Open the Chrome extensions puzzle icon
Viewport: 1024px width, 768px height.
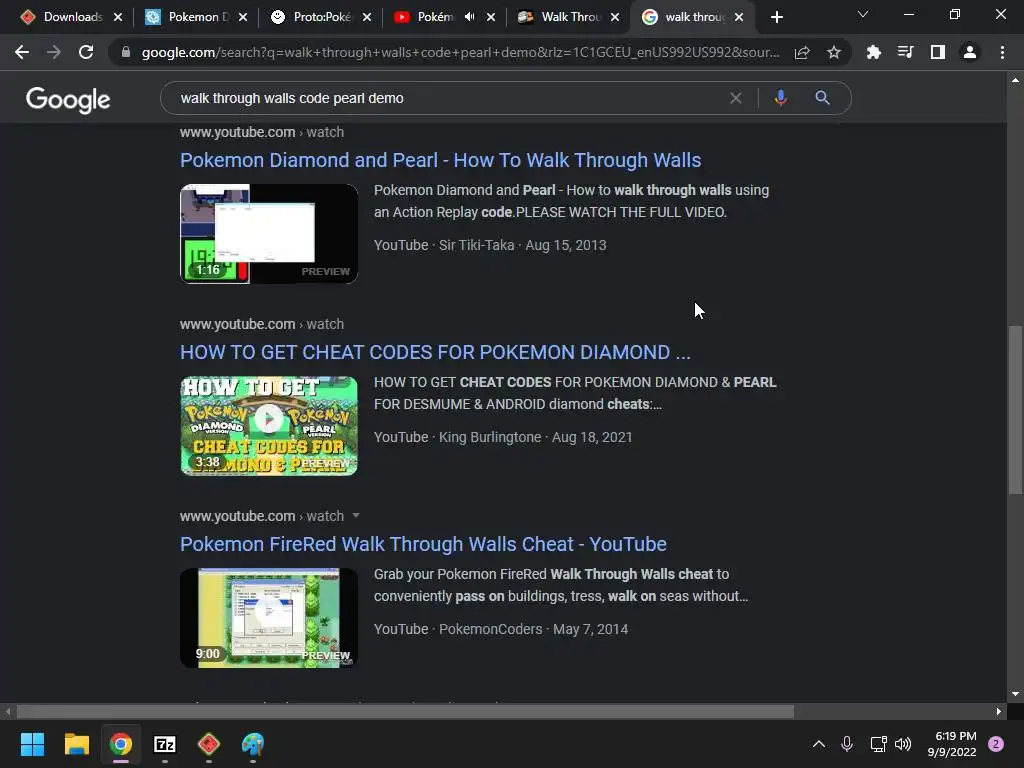873,52
